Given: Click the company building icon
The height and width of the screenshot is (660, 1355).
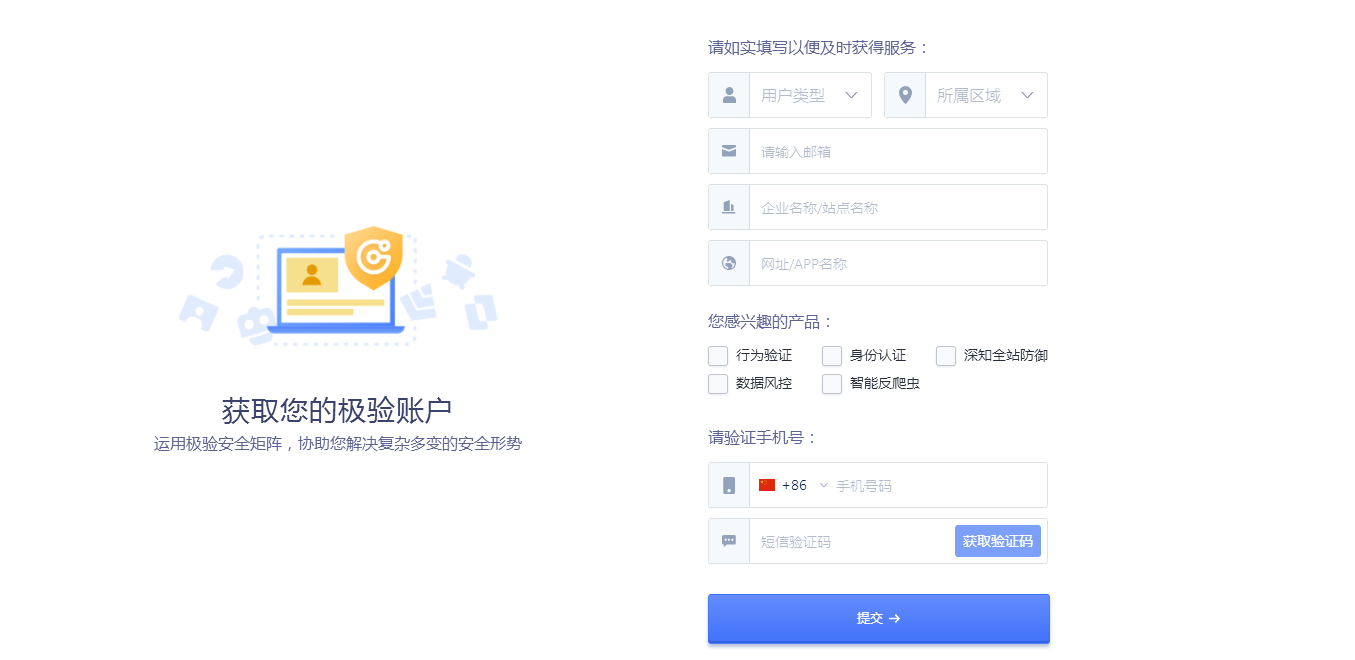Looking at the screenshot, I should coord(729,207).
